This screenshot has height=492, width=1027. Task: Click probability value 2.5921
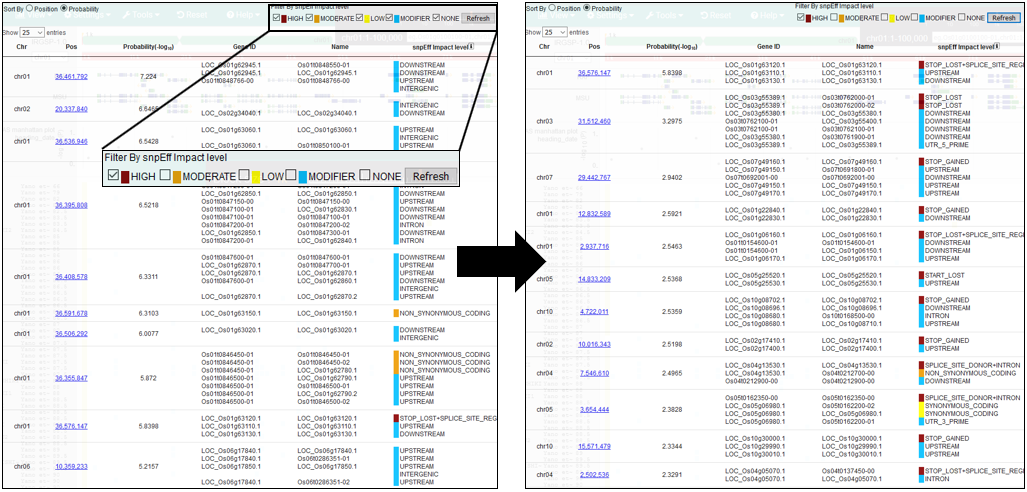coord(673,214)
